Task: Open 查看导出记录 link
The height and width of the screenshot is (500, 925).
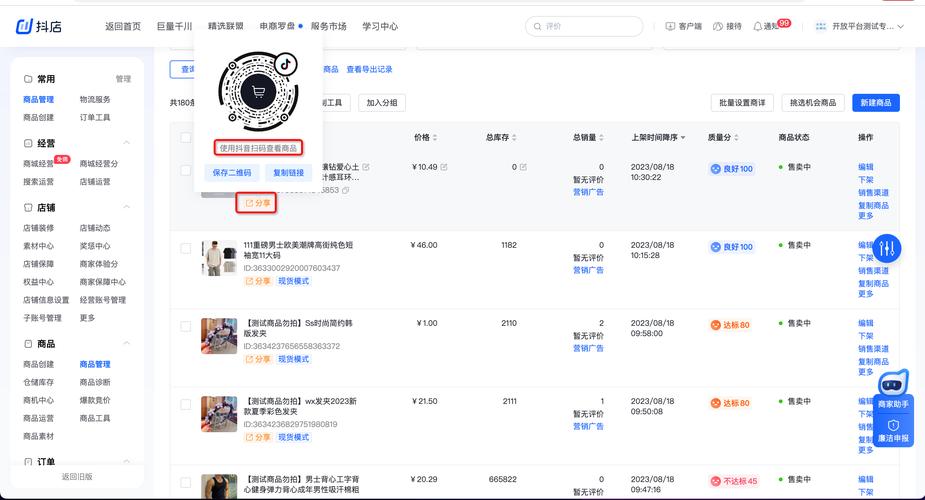Action: click(x=369, y=69)
